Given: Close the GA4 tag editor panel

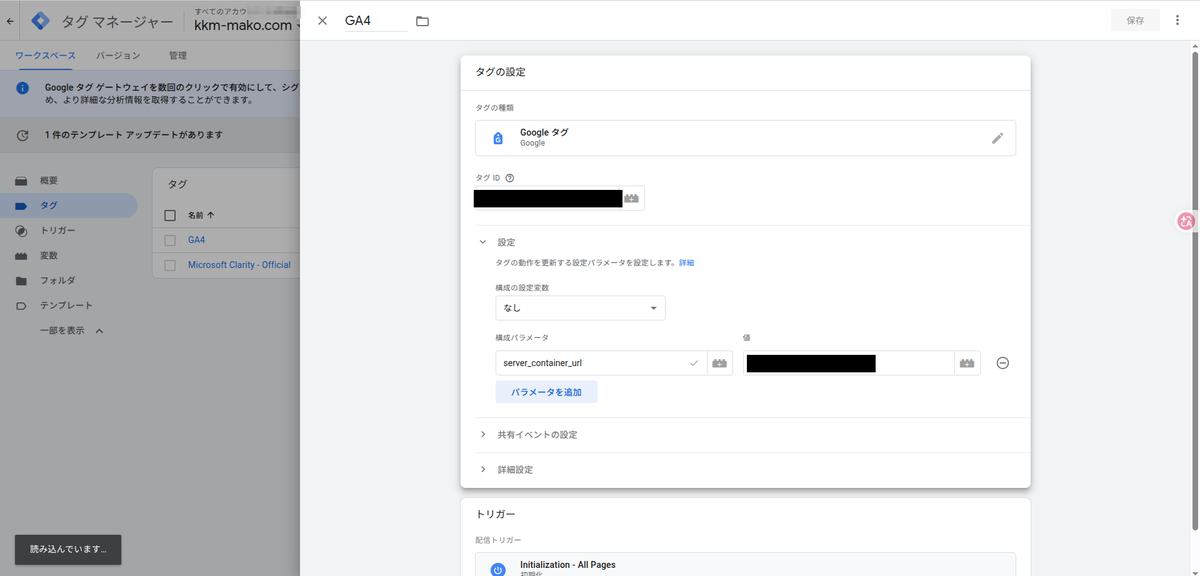Looking at the screenshot, I should [322, 21].
